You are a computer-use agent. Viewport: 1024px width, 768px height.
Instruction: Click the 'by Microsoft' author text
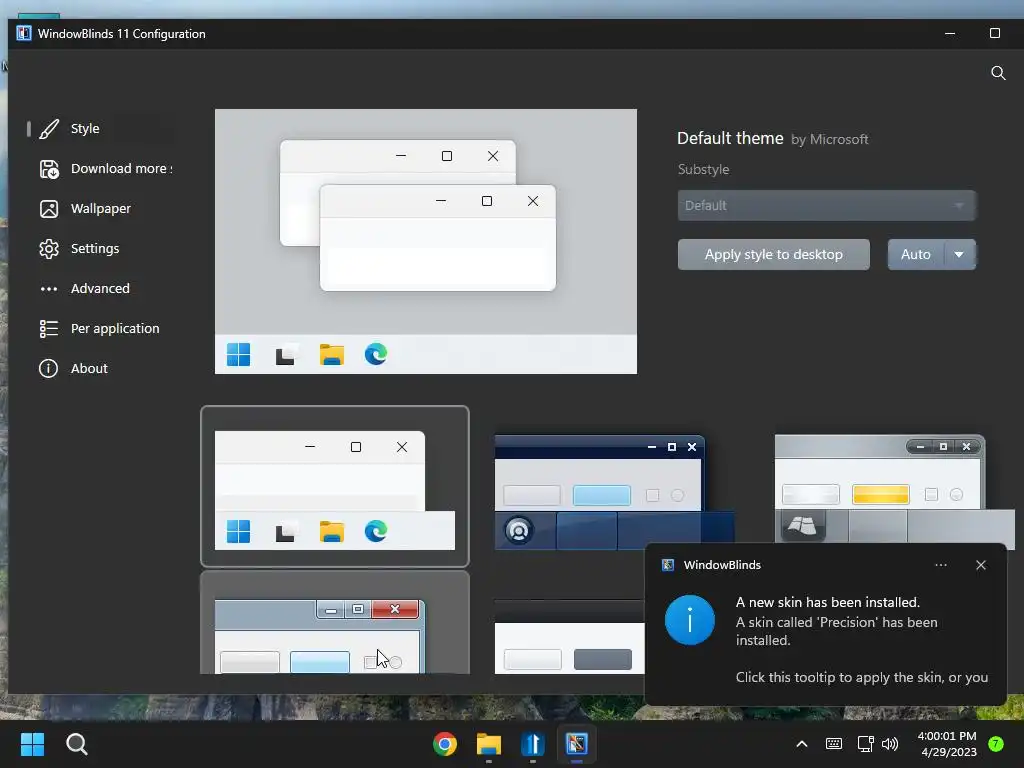(829, 139)
